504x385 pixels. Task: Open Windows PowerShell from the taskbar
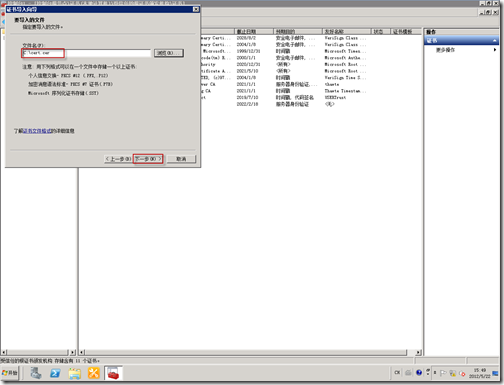coord(55,373)
